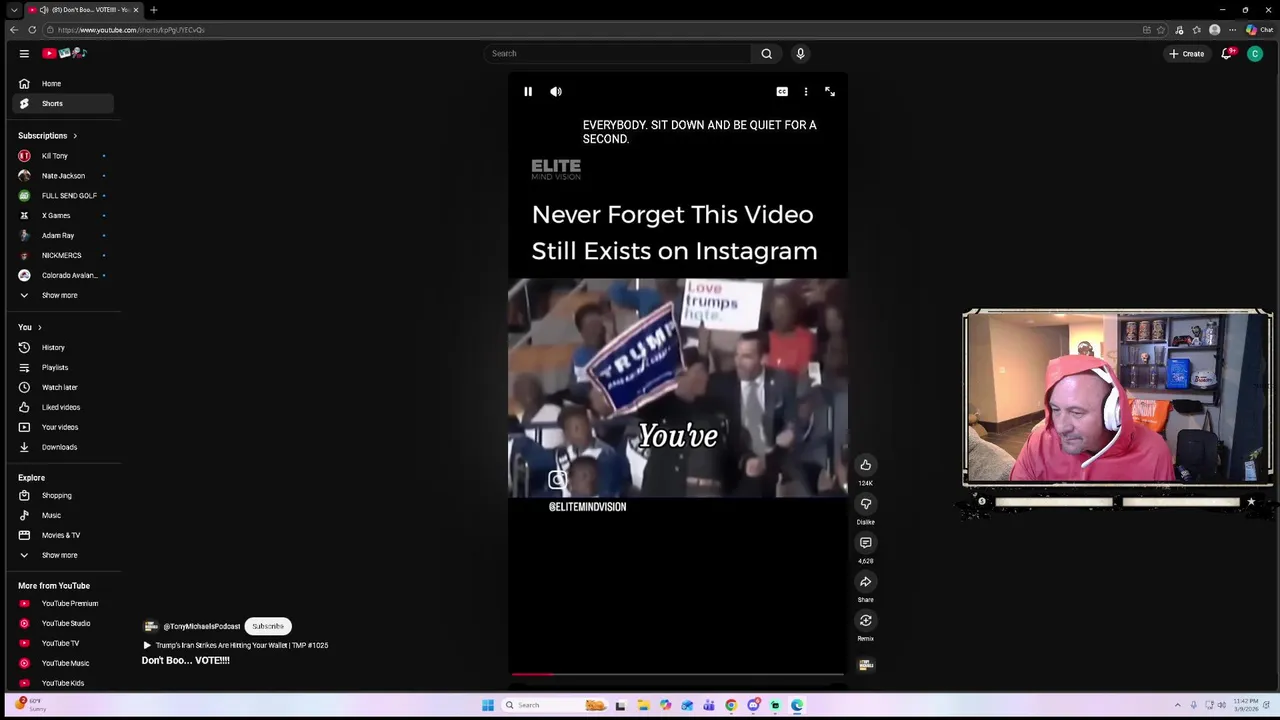
Task: Open YouTube Studio
Action: pyautogui.click(x=64, y=624)
